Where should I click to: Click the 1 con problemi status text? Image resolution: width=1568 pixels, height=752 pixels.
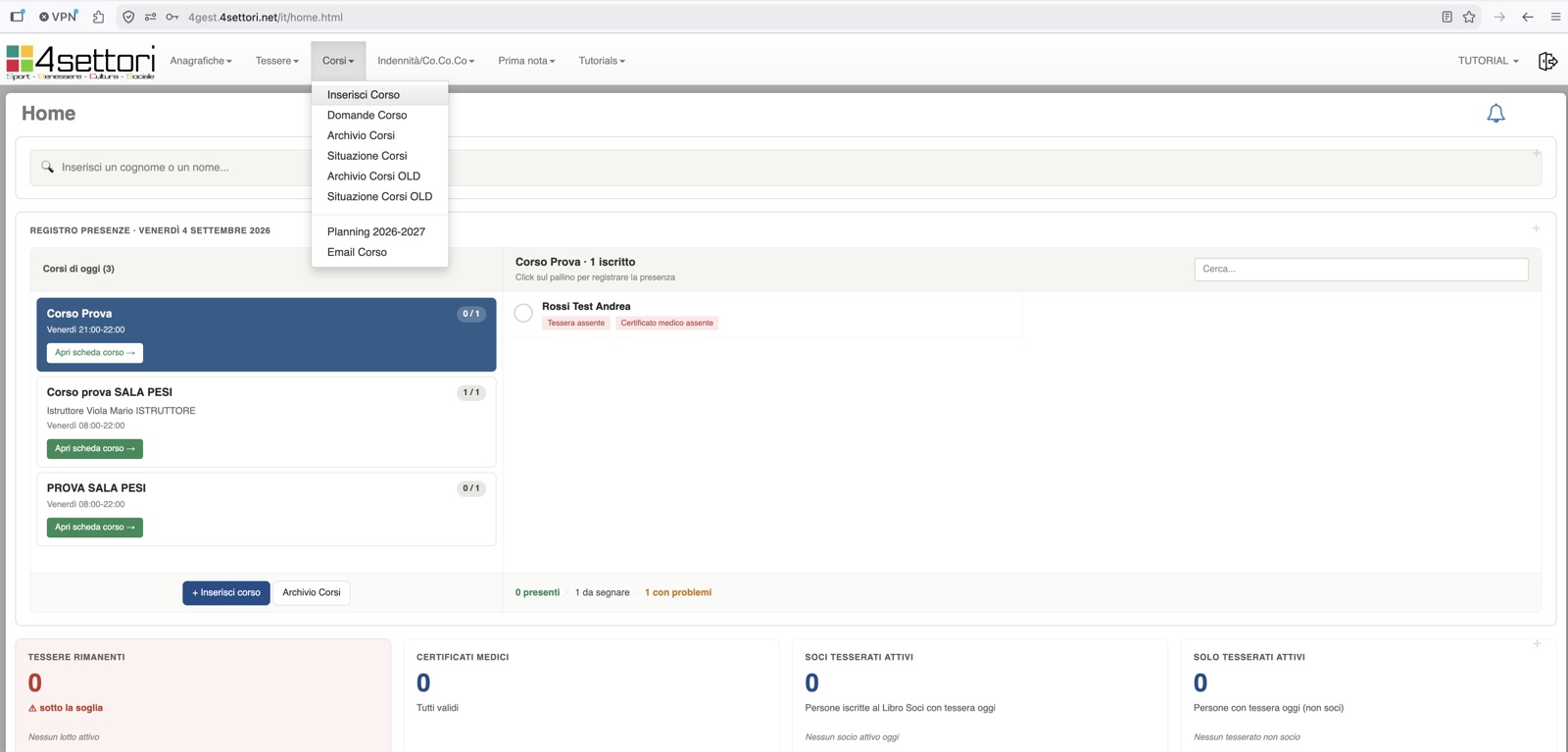point(678,592)
